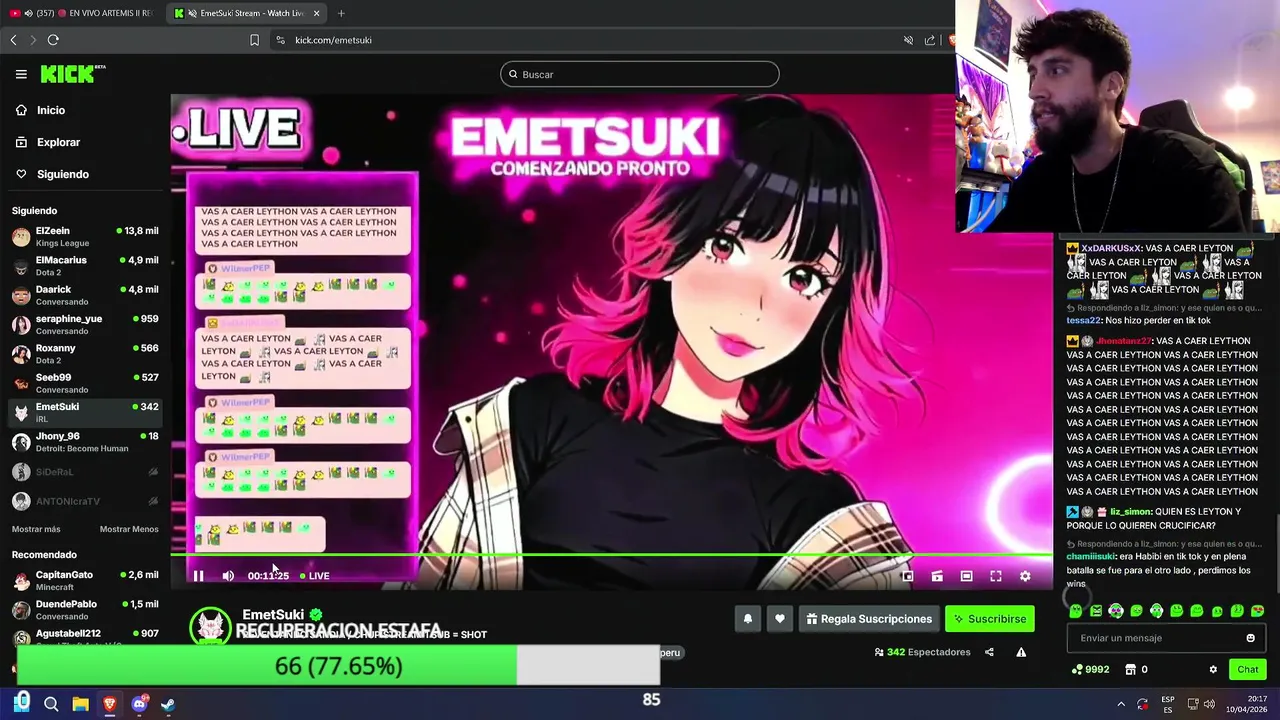Open clip creation icon in player
The image size is (1280, 720).
tap(937, 576)
